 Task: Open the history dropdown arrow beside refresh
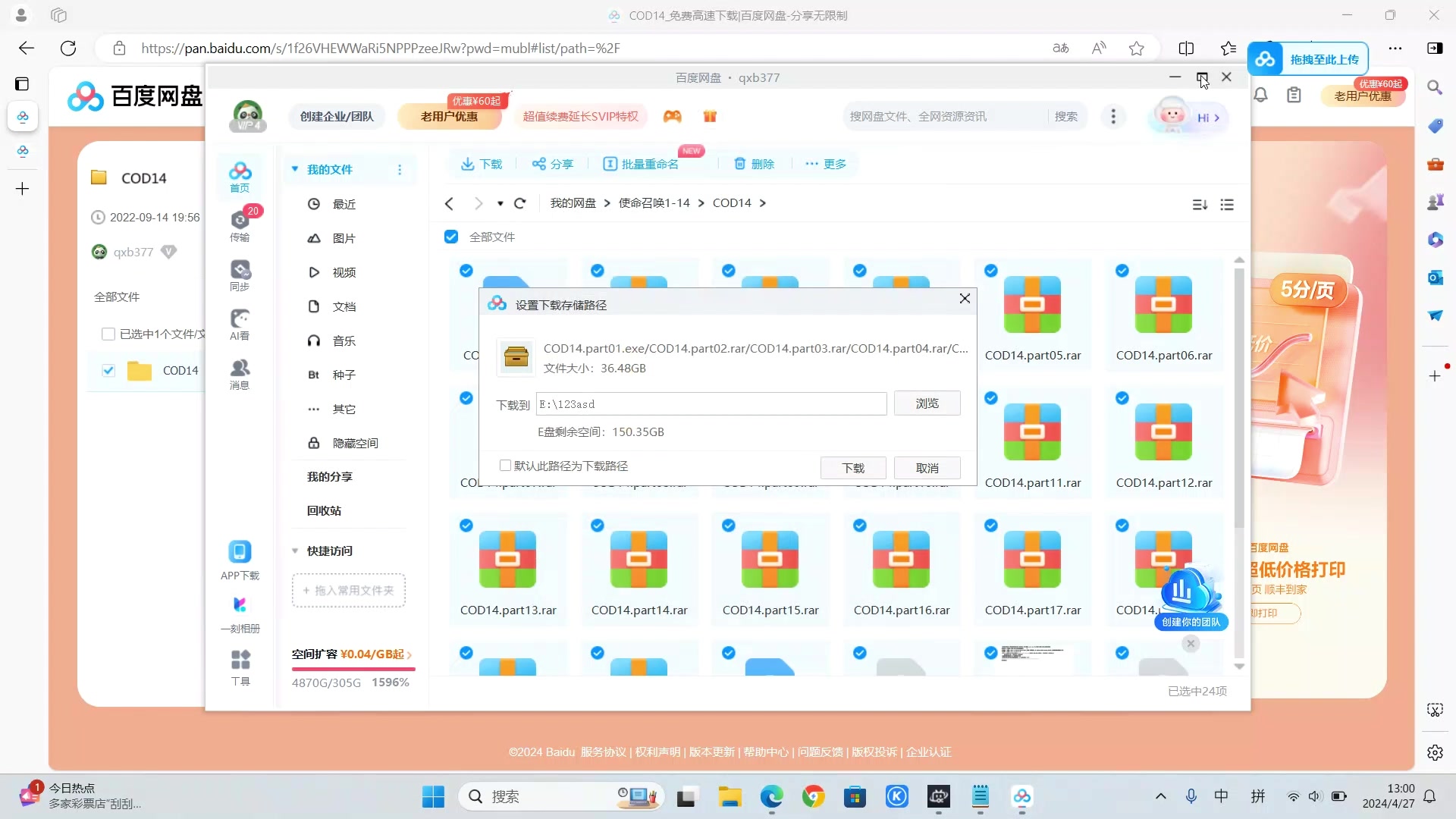pos(500,203)
